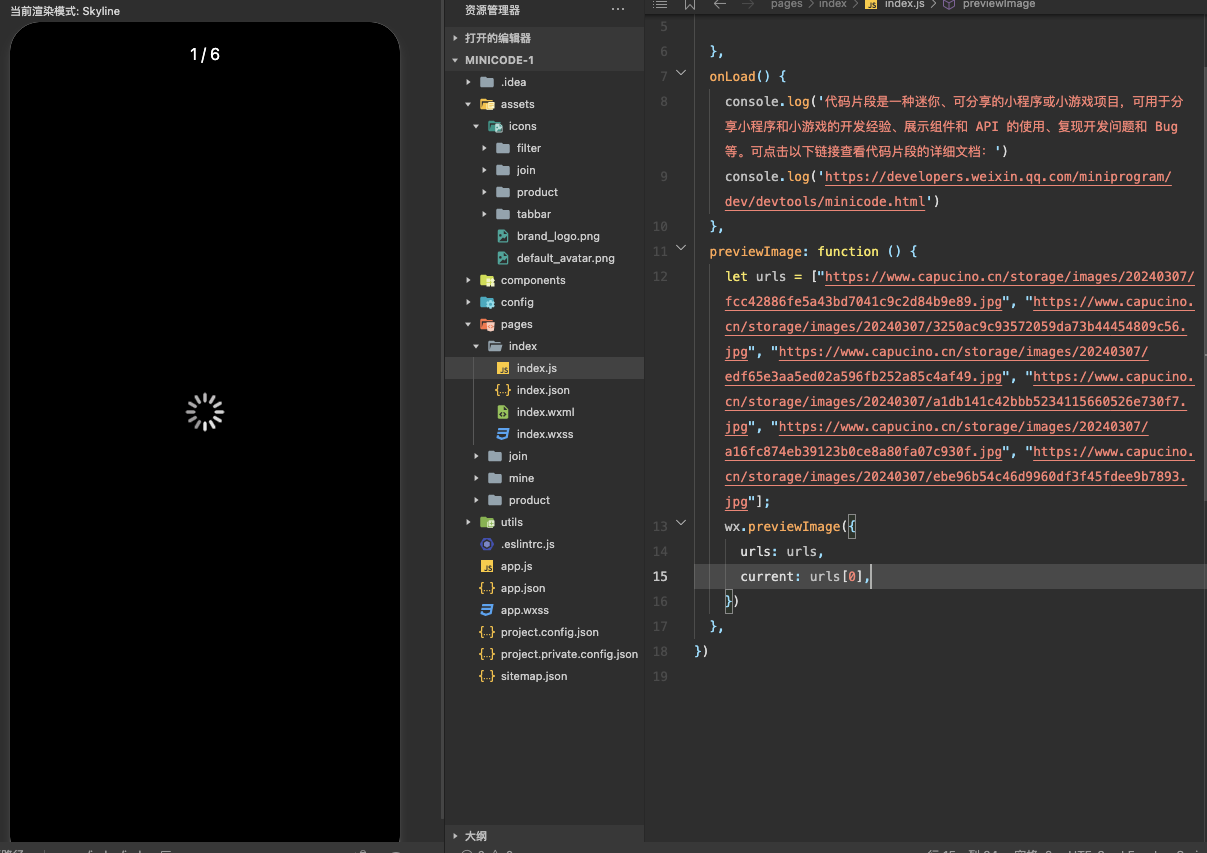Click the JSON icon beside index.json
Image resolution: width=1207 pixels, height=853 pixels.
tap(503, 390)
